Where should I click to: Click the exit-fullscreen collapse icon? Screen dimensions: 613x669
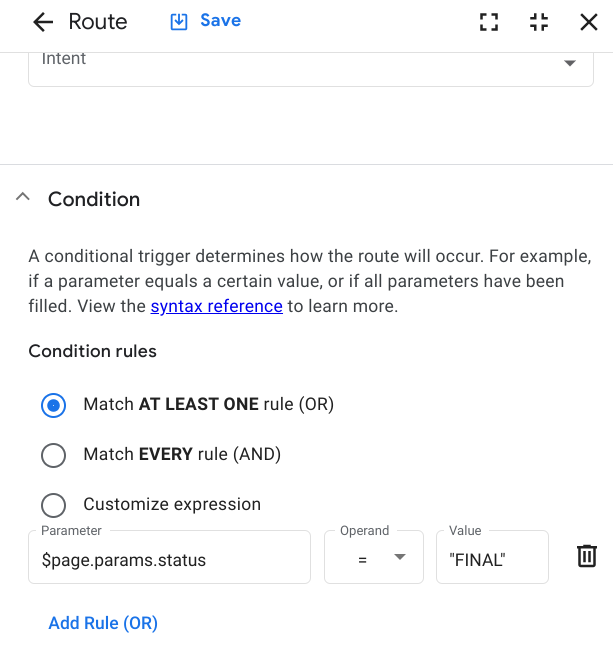[x=539, y=22]
